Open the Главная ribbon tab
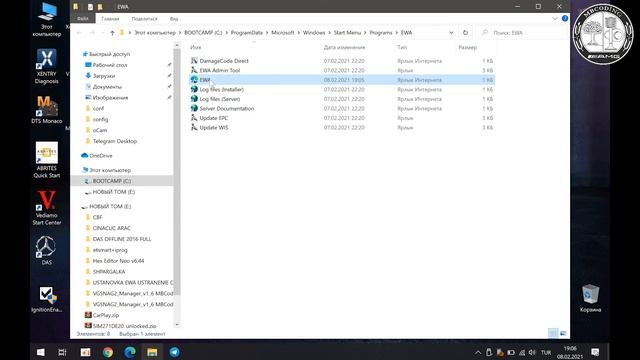The height and width of the screenshot is (360, 640). (x=110, y=19)
